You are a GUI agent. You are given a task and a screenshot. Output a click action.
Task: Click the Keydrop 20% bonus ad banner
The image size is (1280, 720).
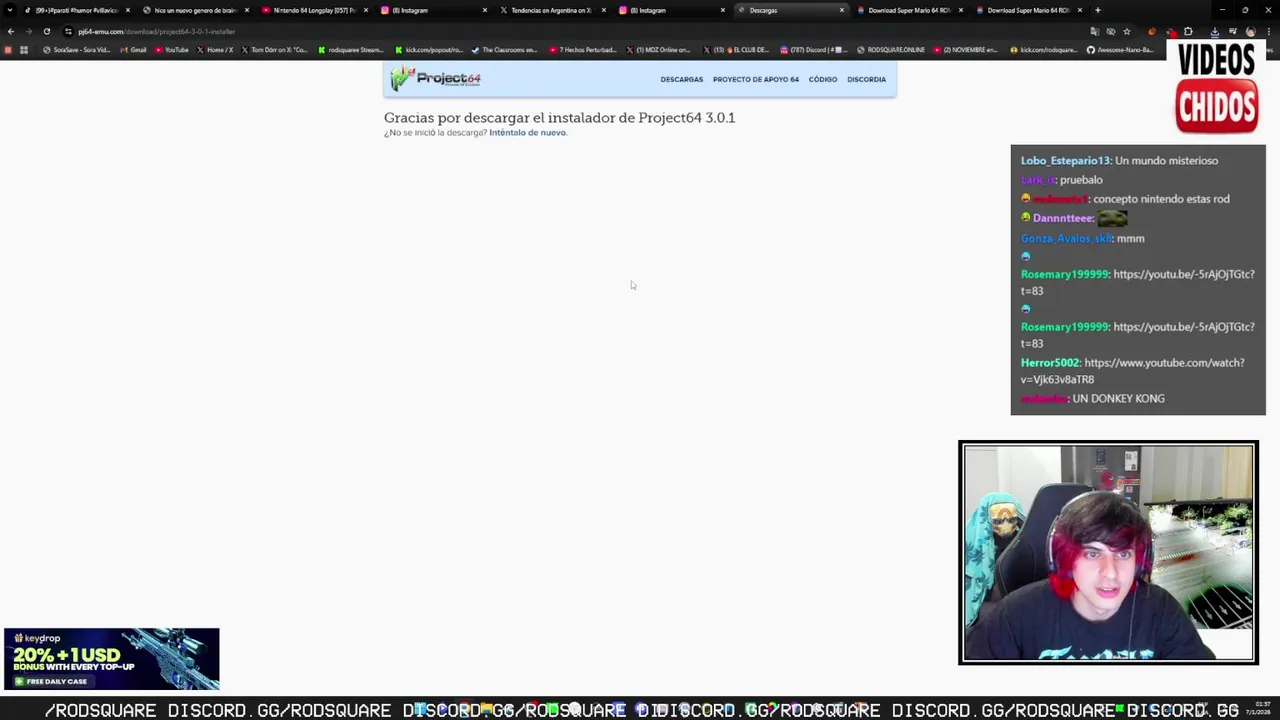click(x=112, y=659)
